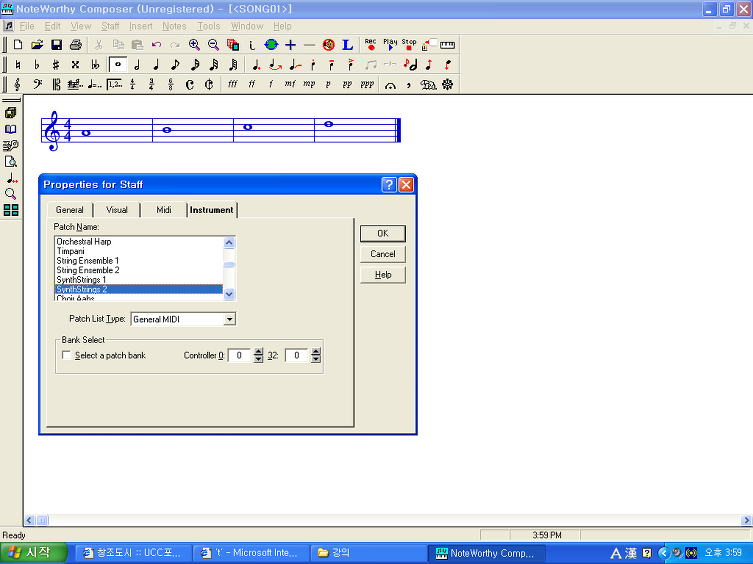Image resolution: width=753 pixels, height=564 pixels.
Task: Insert cut time signature icon
Action: pos(209,85)
